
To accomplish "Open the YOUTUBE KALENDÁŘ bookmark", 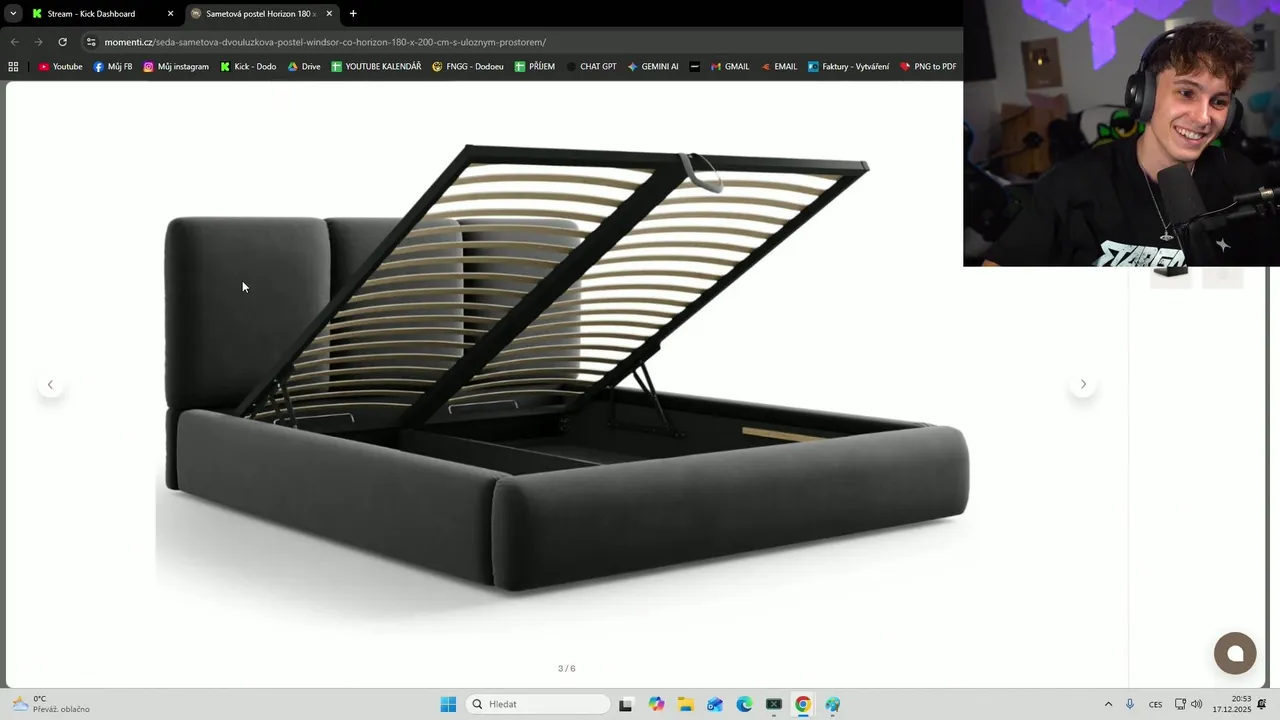I will pyautogui.click(x=376, y=67).
